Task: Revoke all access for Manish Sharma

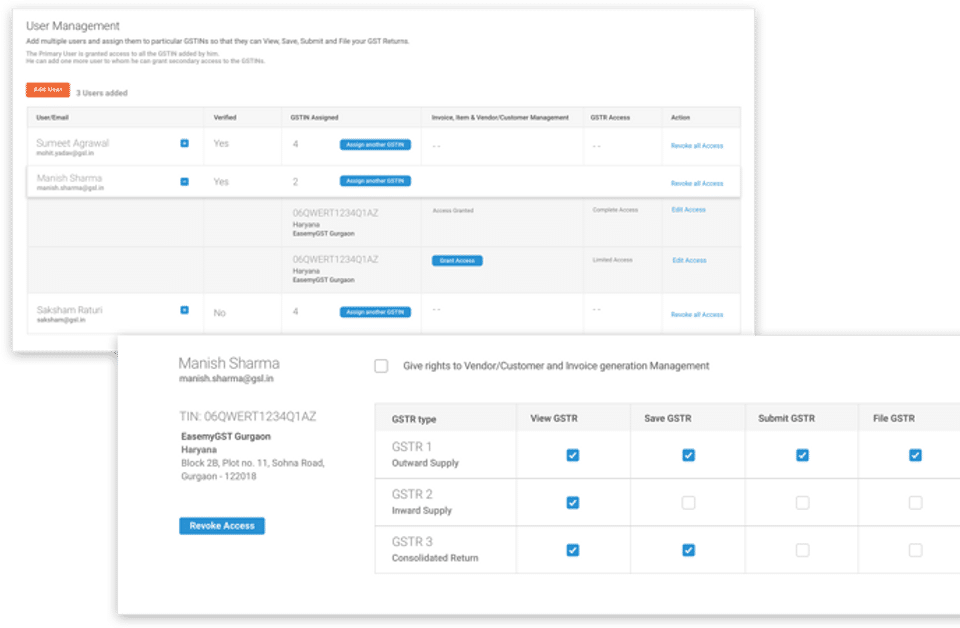Action: tap(697, 184)
